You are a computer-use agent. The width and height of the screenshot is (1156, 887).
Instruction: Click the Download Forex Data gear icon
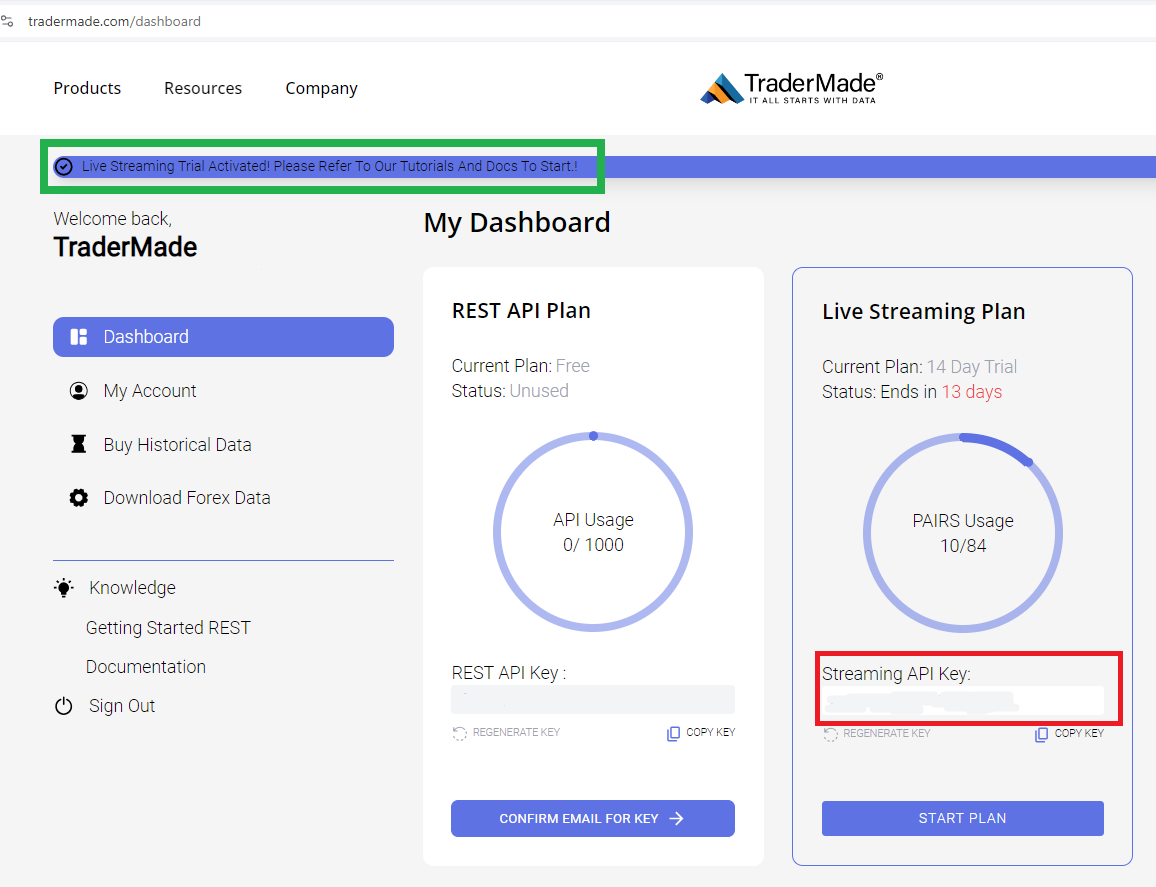click(x=78, y=498)
